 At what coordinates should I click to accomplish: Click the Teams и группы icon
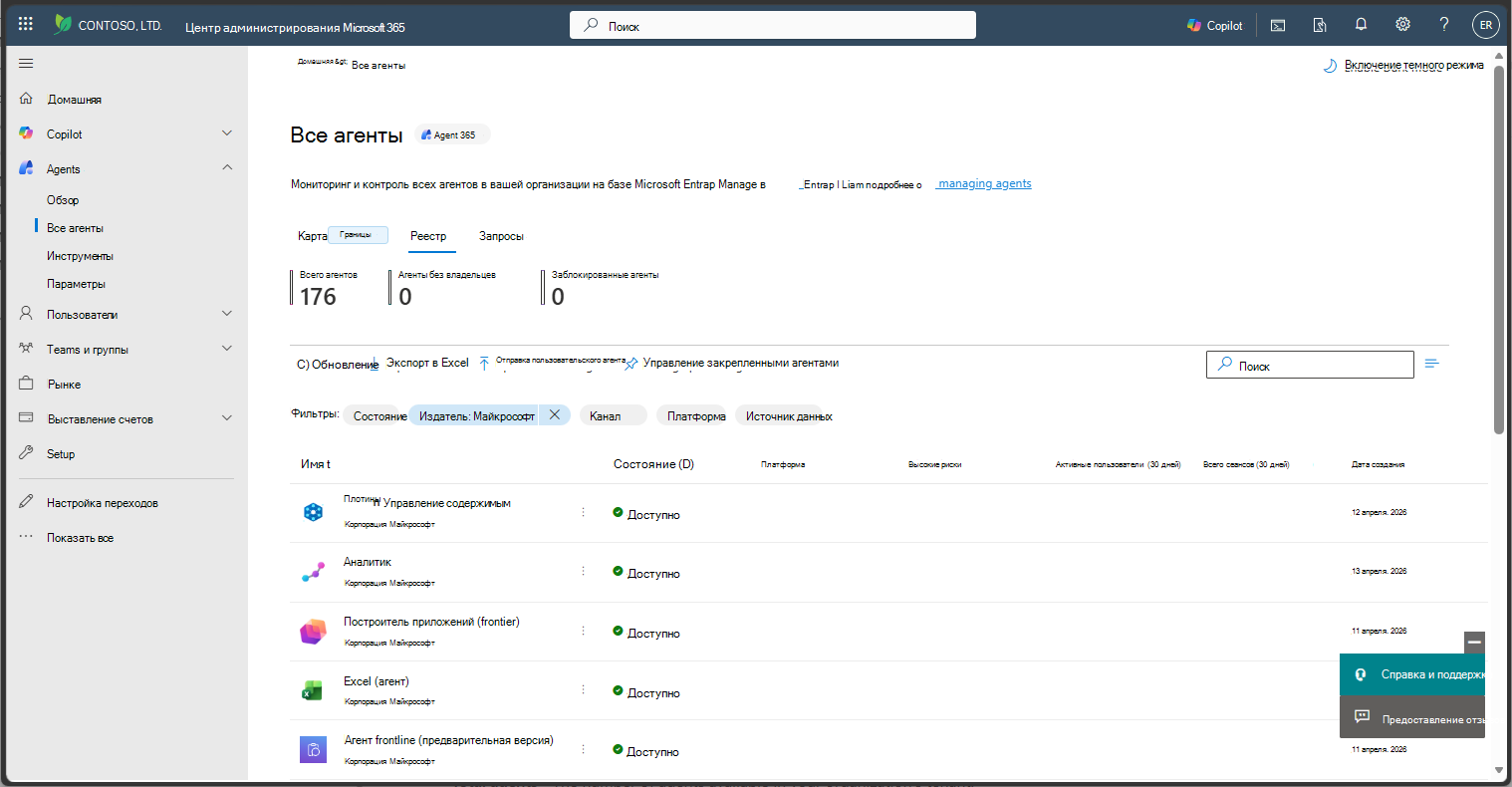[26, 349]
